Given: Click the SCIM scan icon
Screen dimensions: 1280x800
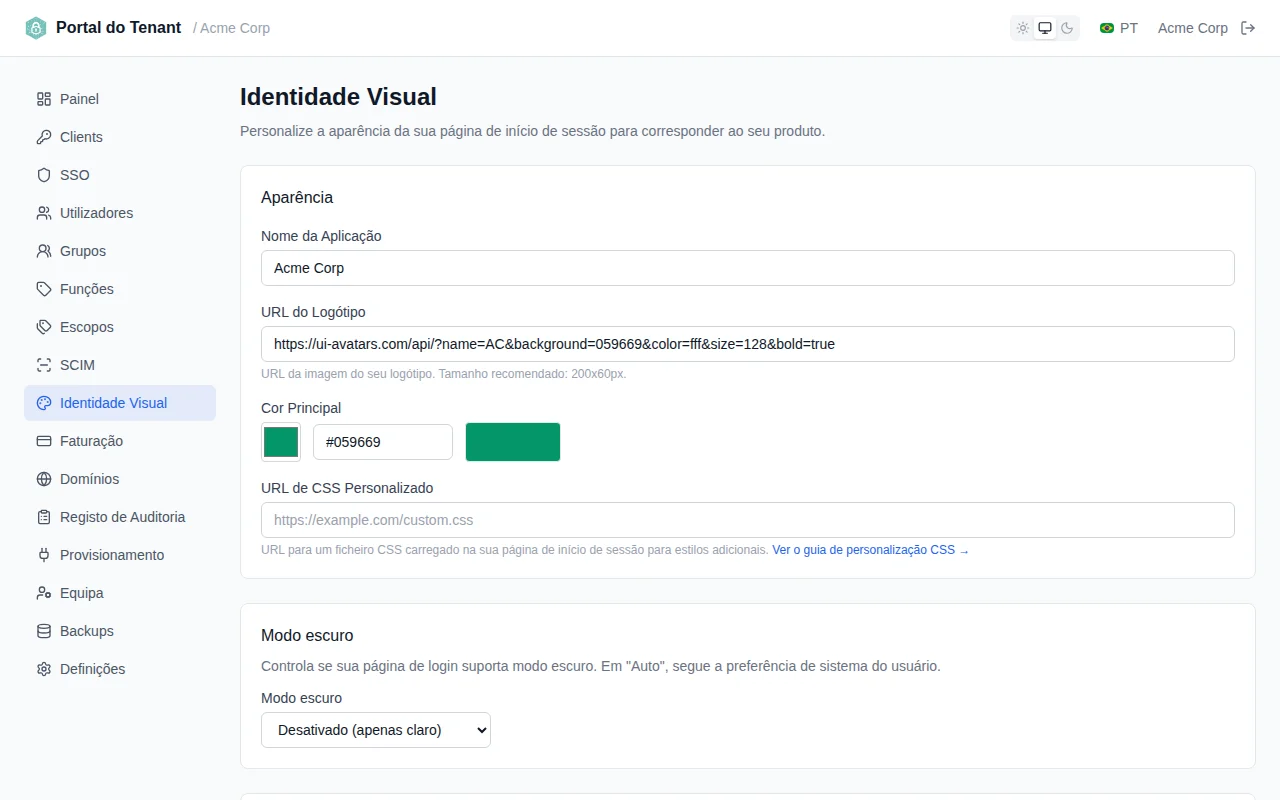Looking at the screenshot, I should (44, 365).
